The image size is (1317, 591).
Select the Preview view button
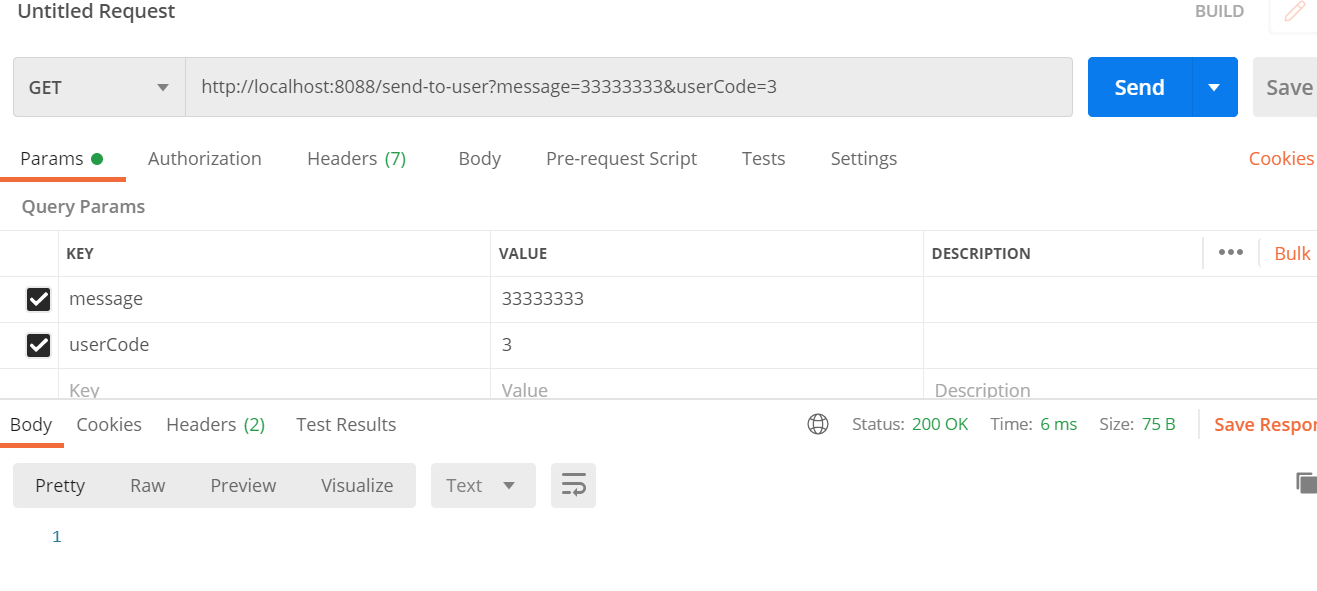243,485
